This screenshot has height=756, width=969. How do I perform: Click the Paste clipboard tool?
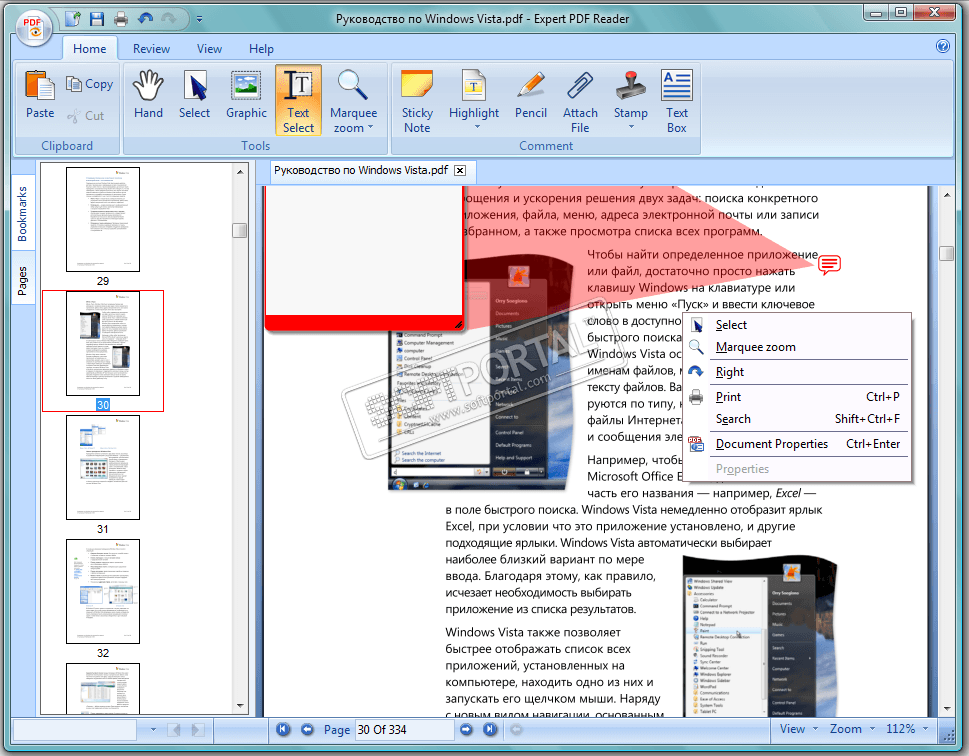40,95
